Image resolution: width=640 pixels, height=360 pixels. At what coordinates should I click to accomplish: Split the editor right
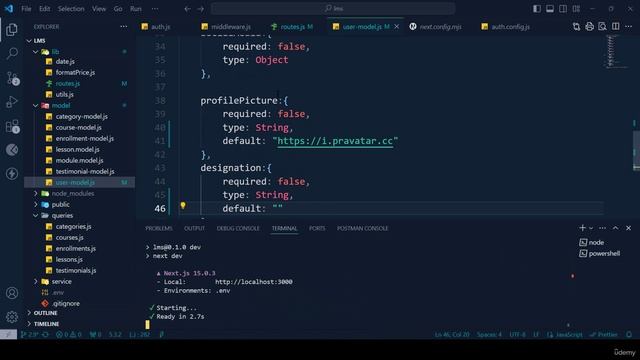click(x=616, y=27)
